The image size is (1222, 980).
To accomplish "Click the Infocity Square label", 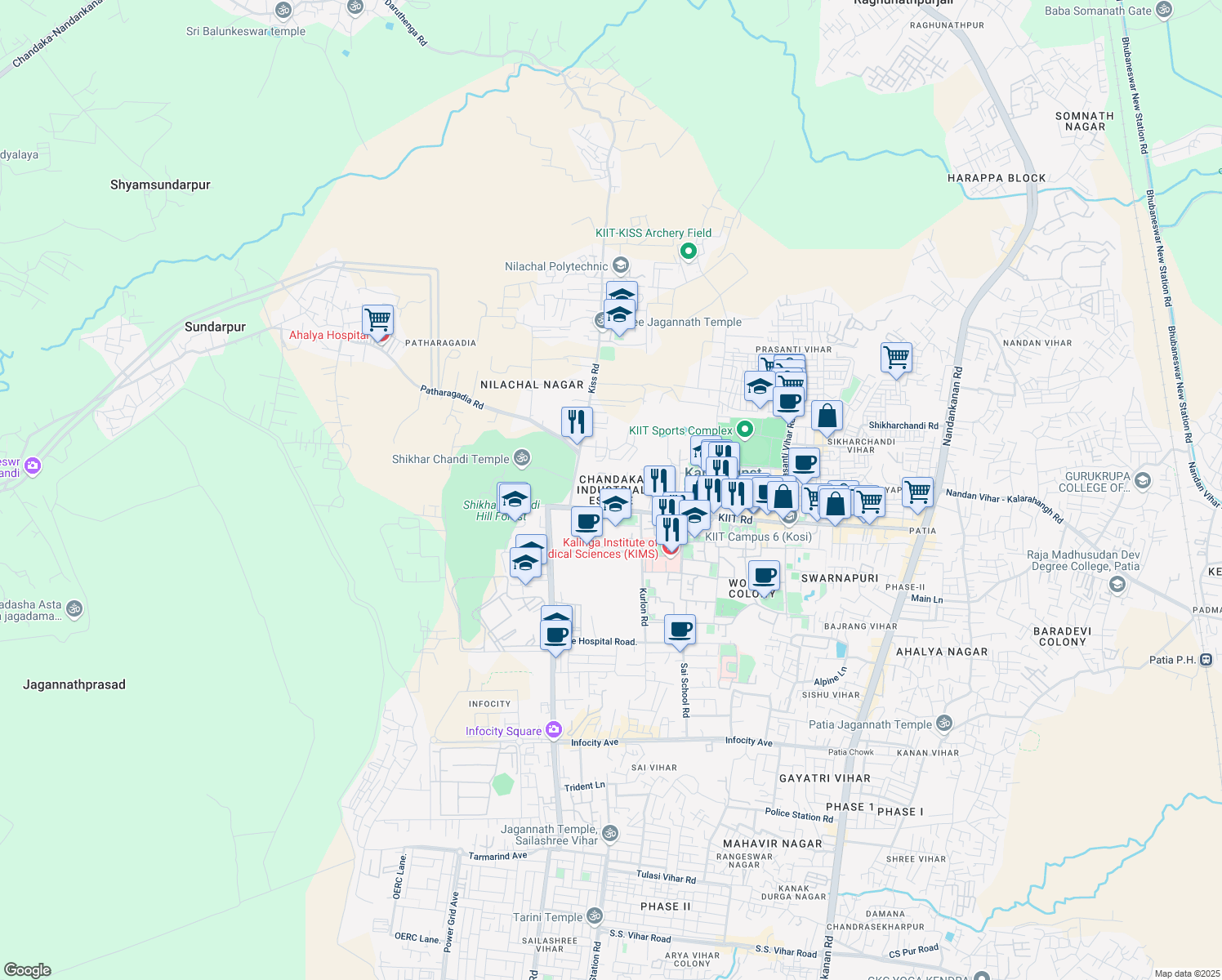I will tap(503, 731).
